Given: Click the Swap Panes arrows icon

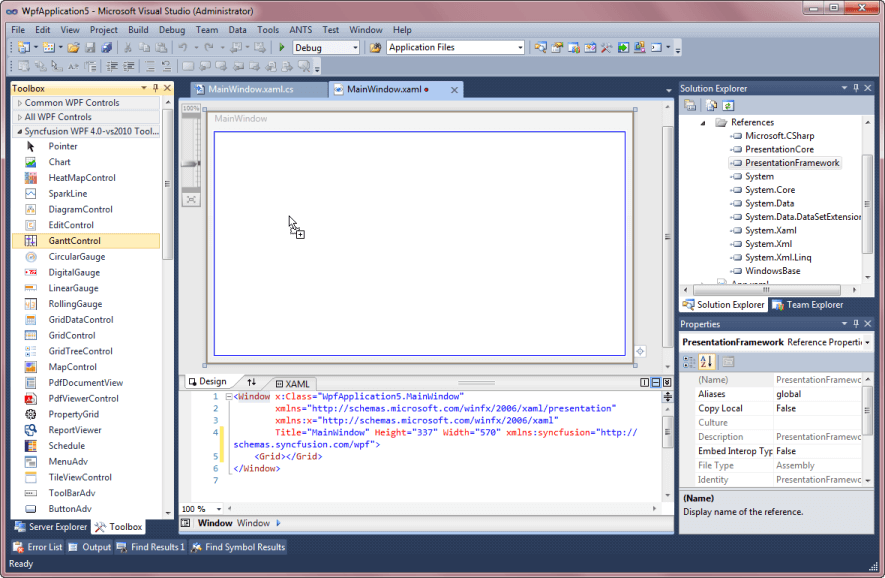Looking at the screenshot, I should tap(252, 382).
